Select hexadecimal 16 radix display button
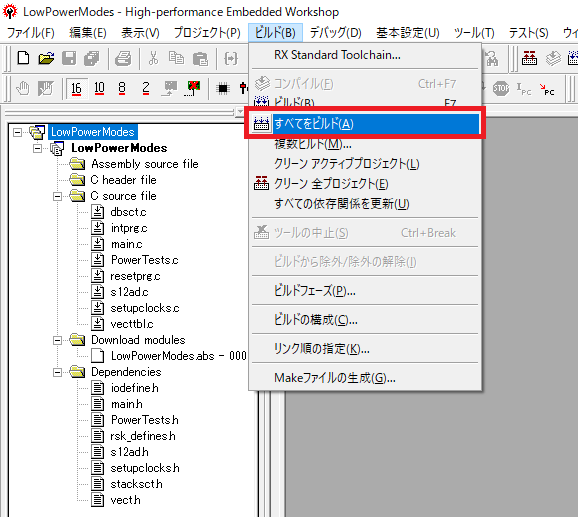 tap(76, 88)
